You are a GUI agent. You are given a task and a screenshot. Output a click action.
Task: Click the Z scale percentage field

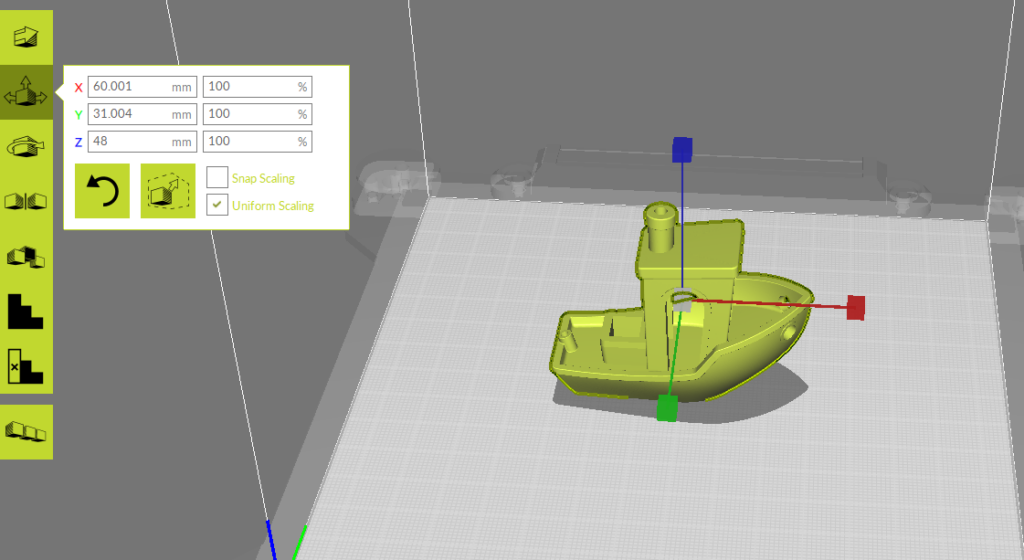click(x=257, y=141)
